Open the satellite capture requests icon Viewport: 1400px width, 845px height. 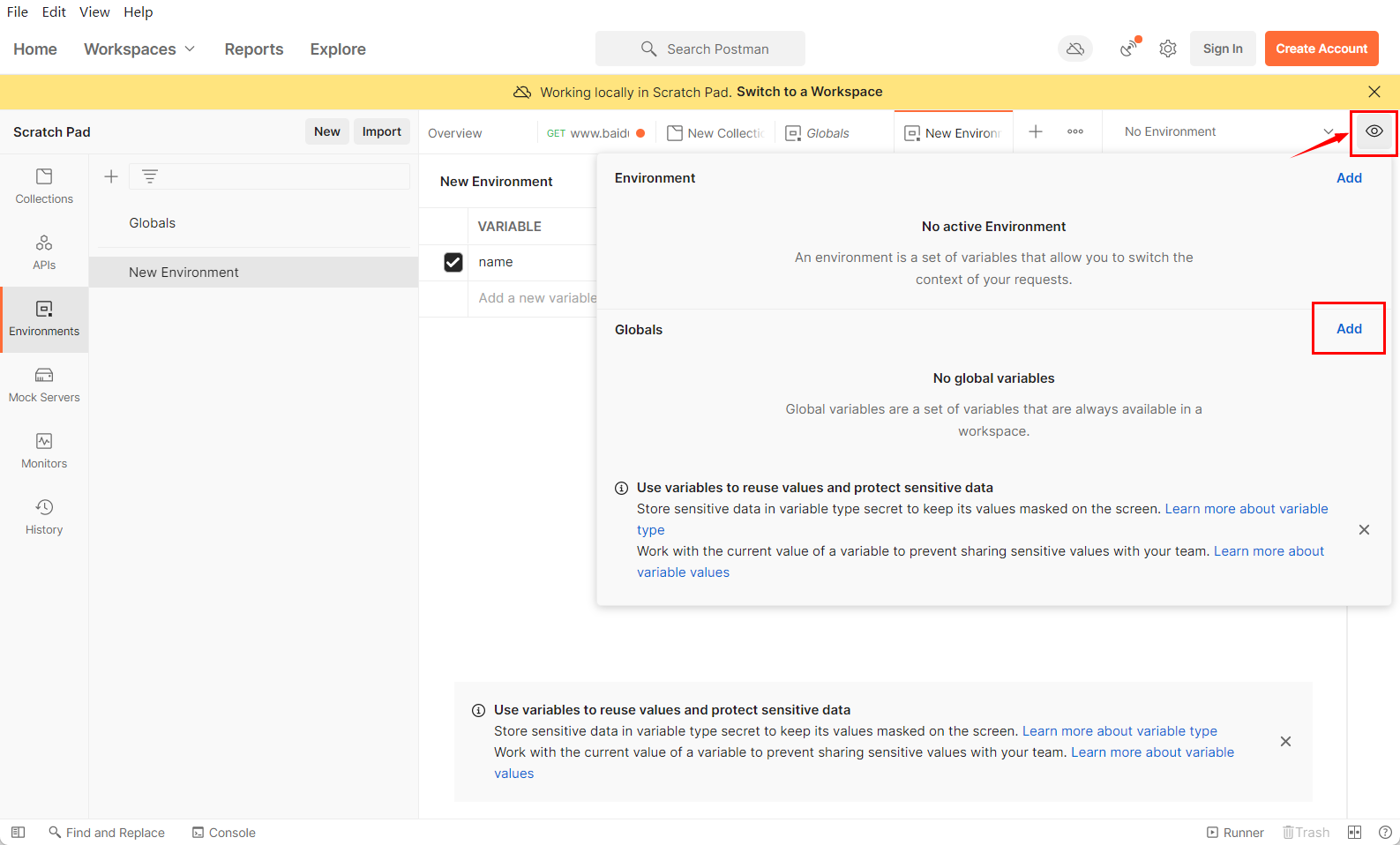1129,49
